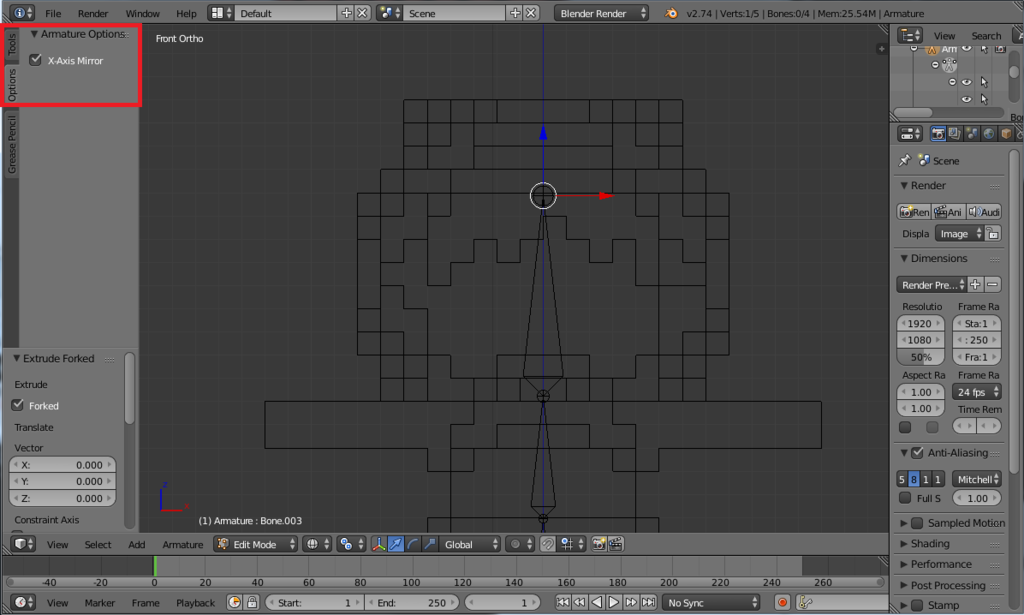Open the Armature menu in 3D header
This screenshot has height=615, width=1024.
click(x=182, y=544)
